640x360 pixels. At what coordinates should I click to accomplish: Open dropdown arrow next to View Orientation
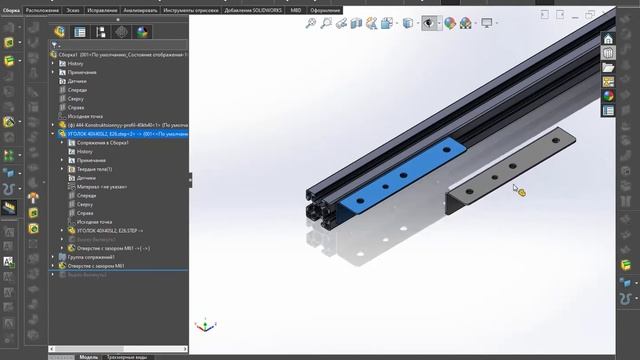[397, 23]
